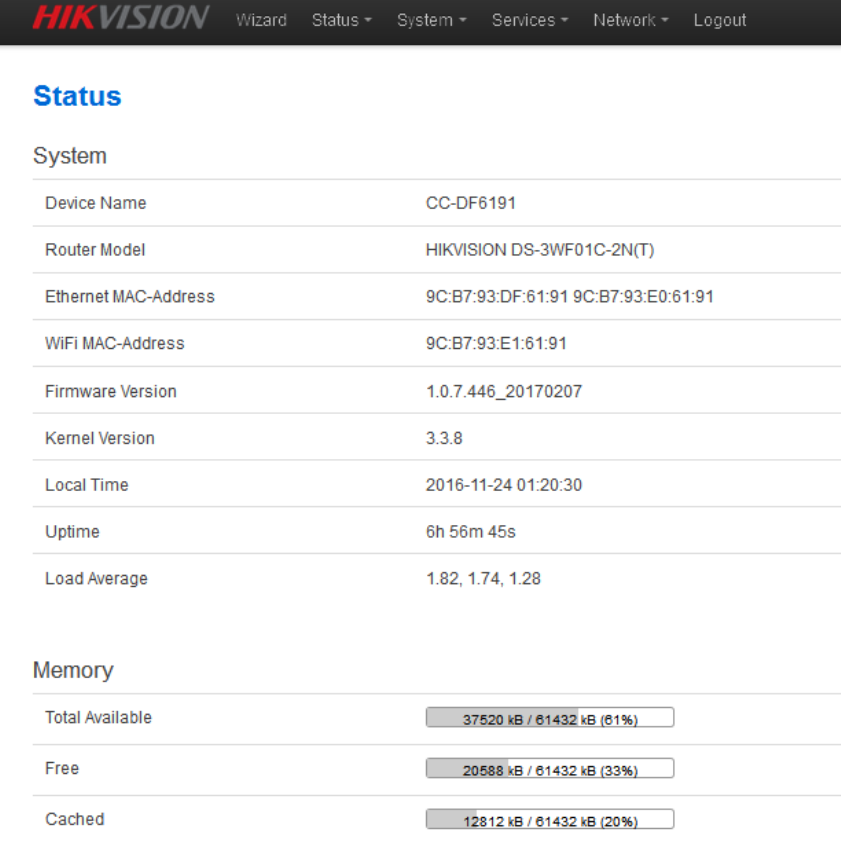
Task: Click the Load Average values
Action: [x=483, y=579]
